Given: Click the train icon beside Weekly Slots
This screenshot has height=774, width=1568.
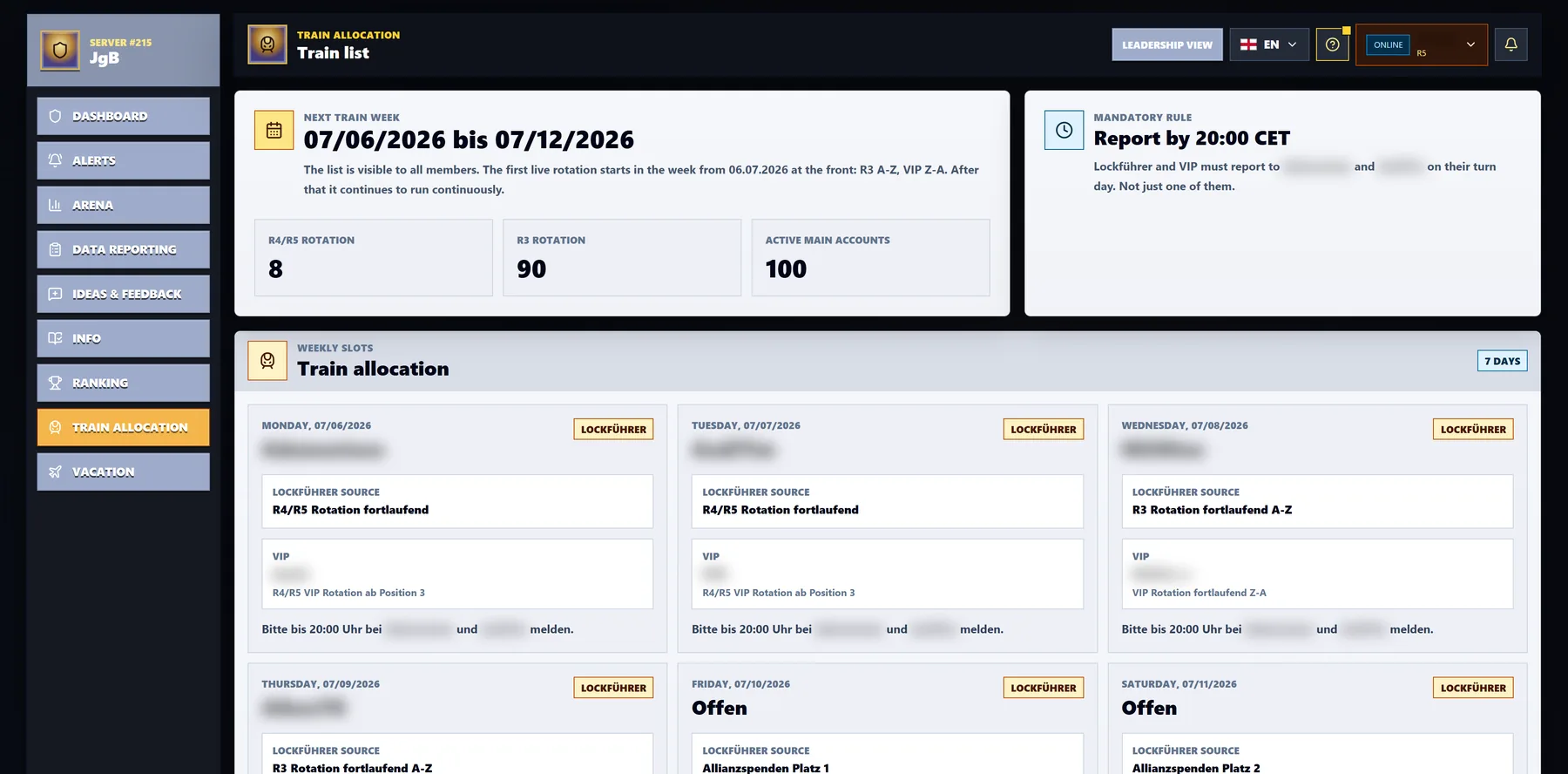Looking at the screenshot, I should (x=267, y=360).
